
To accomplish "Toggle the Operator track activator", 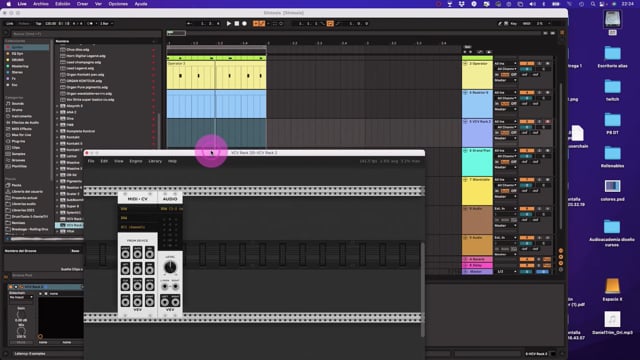I will 527,64.
